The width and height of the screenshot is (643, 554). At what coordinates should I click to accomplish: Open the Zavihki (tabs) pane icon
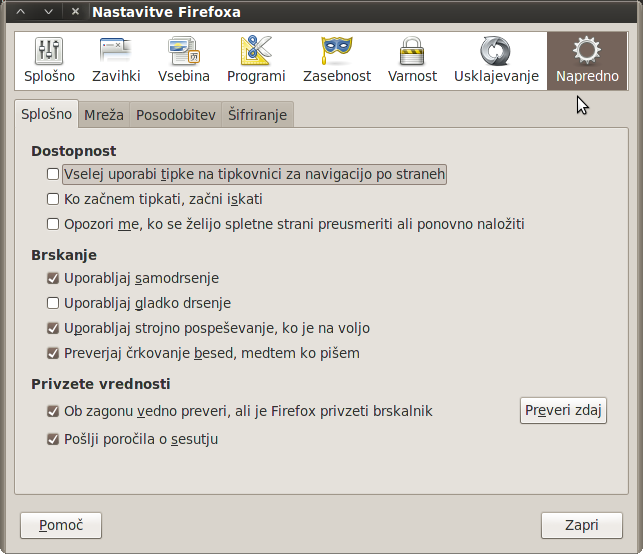click(116, 61)
